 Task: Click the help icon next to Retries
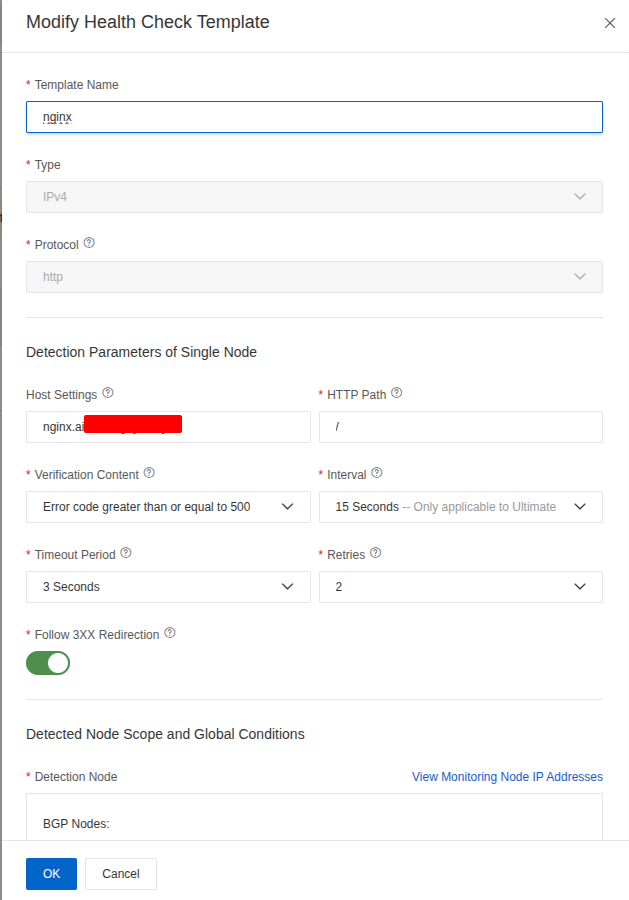tap(375, 553)
